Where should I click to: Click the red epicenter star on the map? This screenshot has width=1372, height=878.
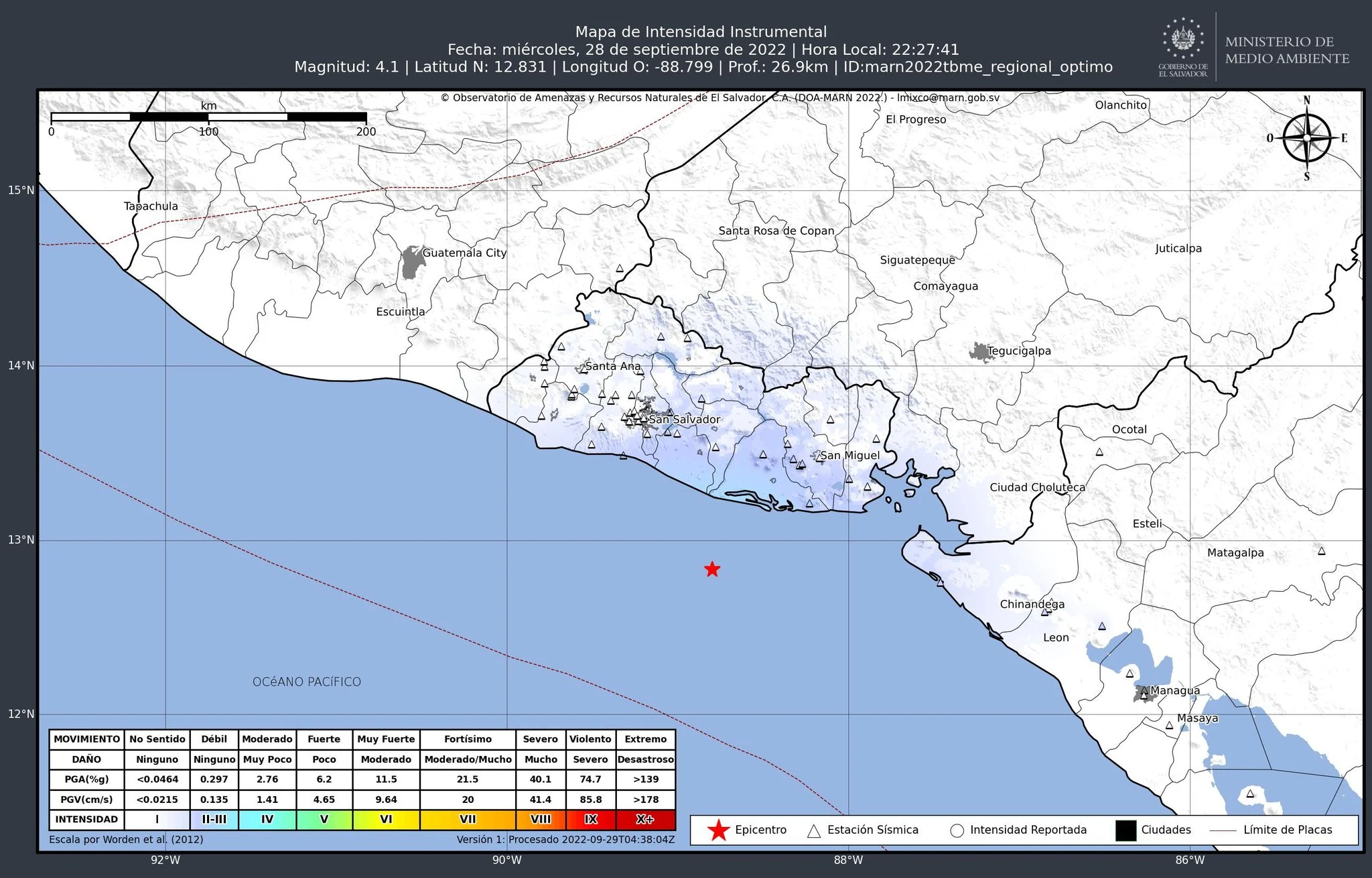pos(712,570)
